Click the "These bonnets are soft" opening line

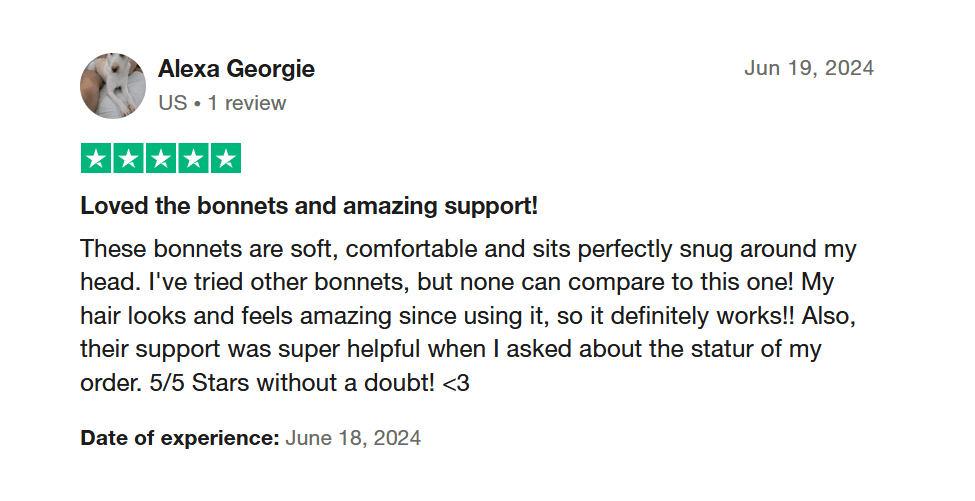(x=468, y=249)
